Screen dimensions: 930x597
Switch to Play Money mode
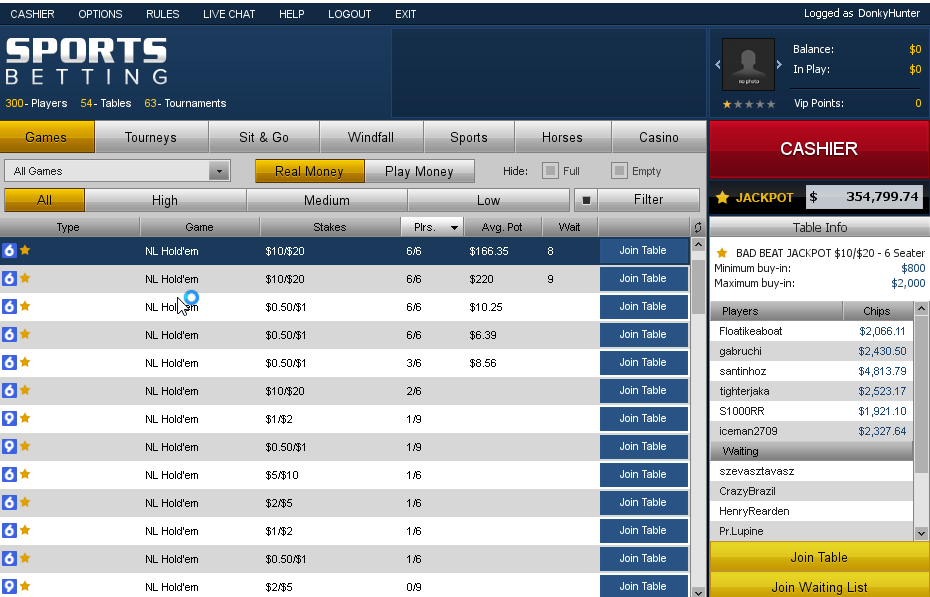(419, 171)
